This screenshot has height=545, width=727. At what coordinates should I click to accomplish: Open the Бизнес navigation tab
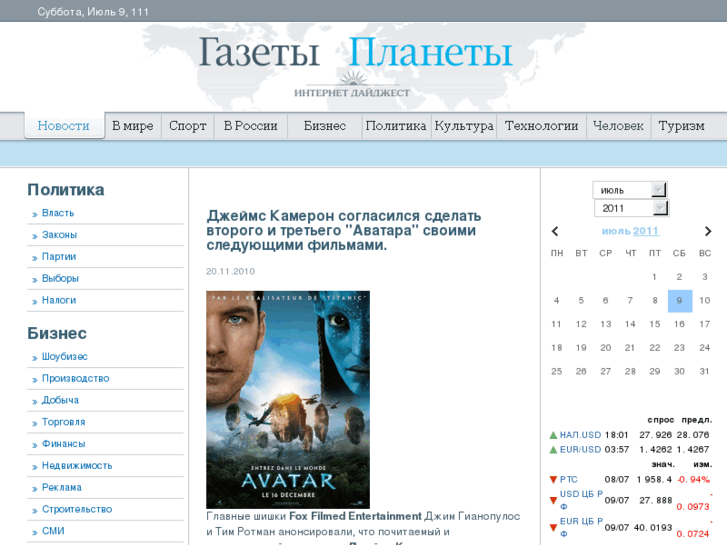point(325,126)
